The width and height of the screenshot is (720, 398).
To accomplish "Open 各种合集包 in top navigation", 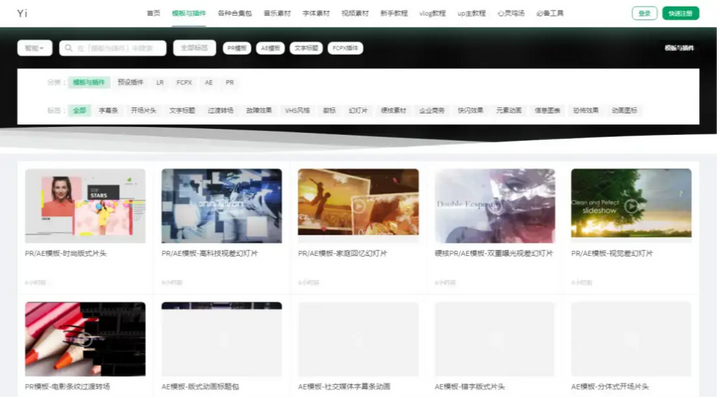I will [x=235, y=13].
